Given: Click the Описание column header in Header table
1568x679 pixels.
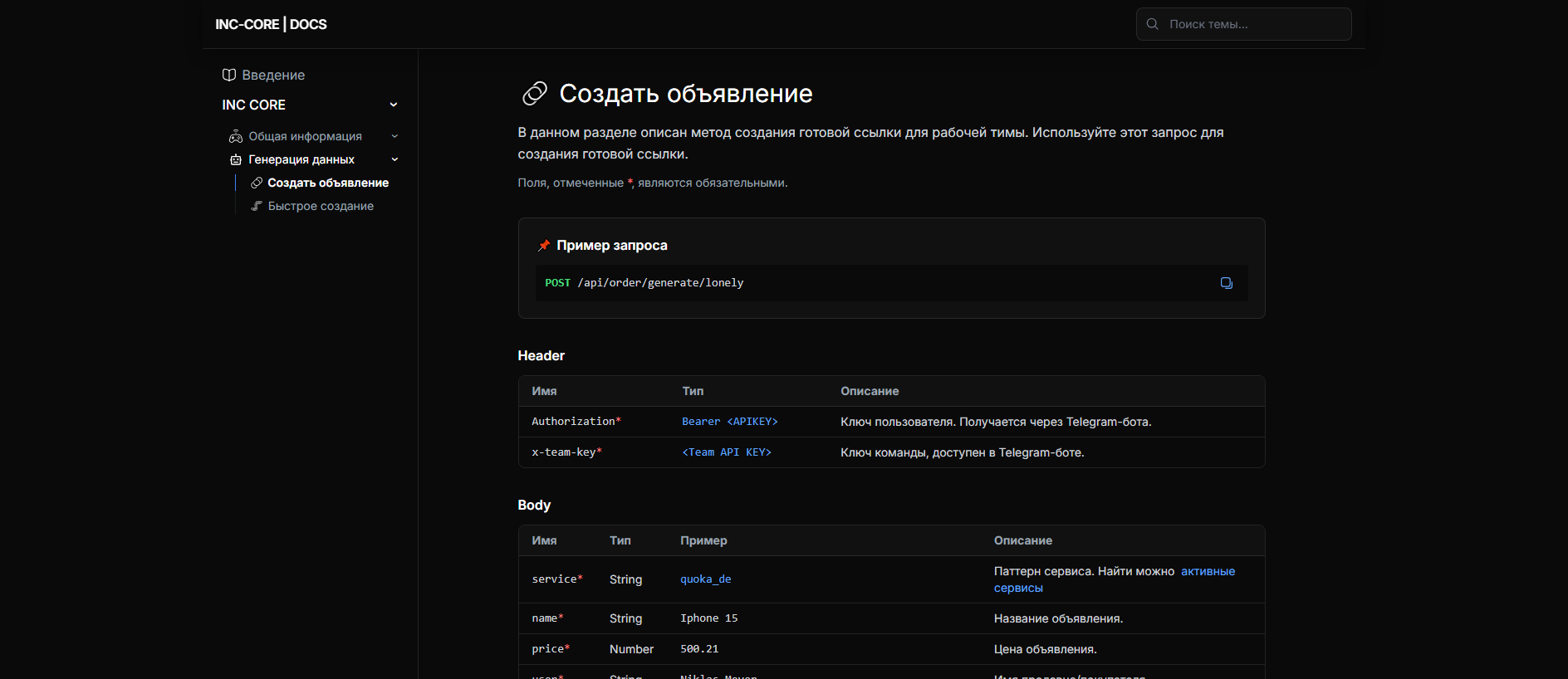Looking at the screenshot, I should pos(870,391).
